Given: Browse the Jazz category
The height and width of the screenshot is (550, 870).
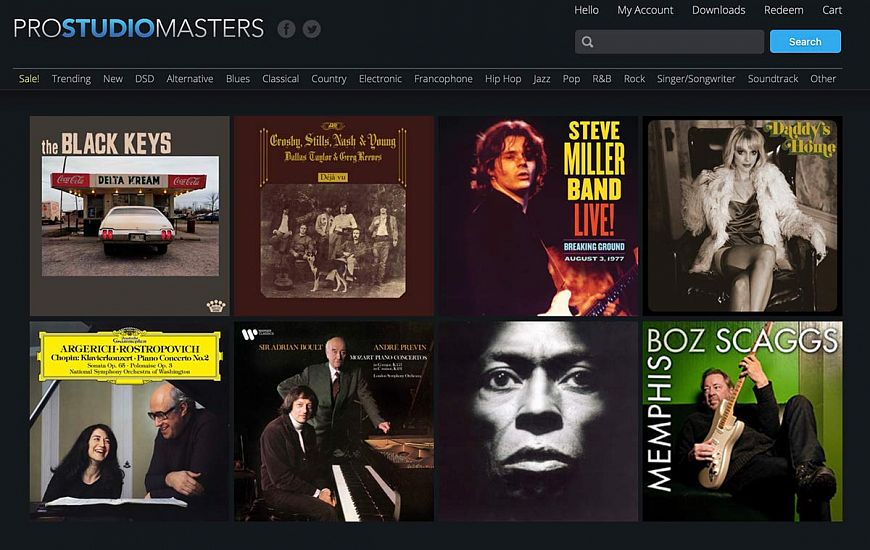Looking at the screenshot, I should (542, 79).
